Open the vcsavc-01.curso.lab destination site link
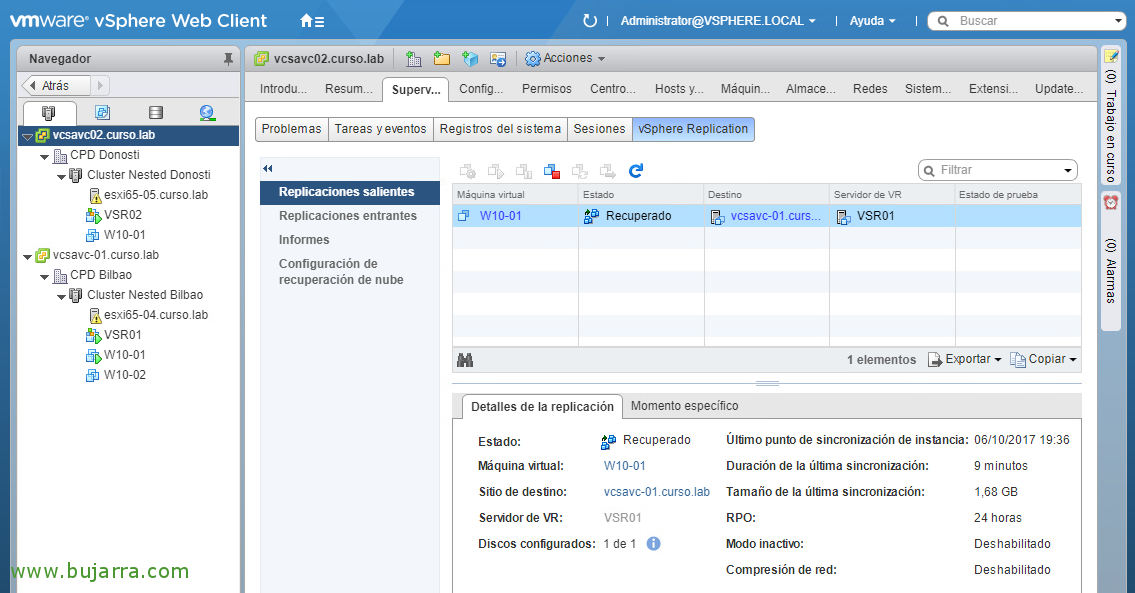Image resolution: width=1135 pixels, height=593 pixels. click(x=657, y=492)
